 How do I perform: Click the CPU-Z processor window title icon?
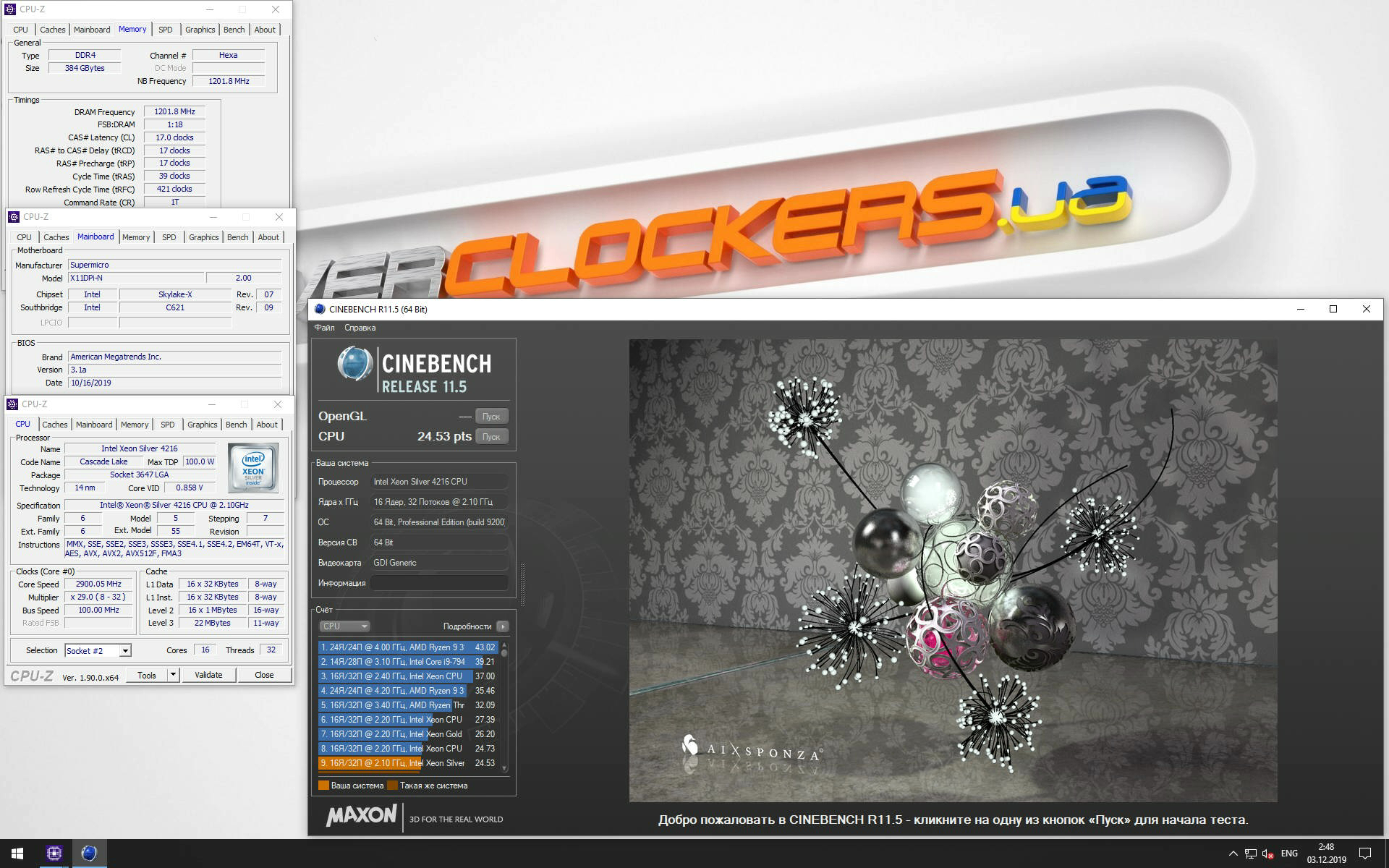[x=13, y=404]
